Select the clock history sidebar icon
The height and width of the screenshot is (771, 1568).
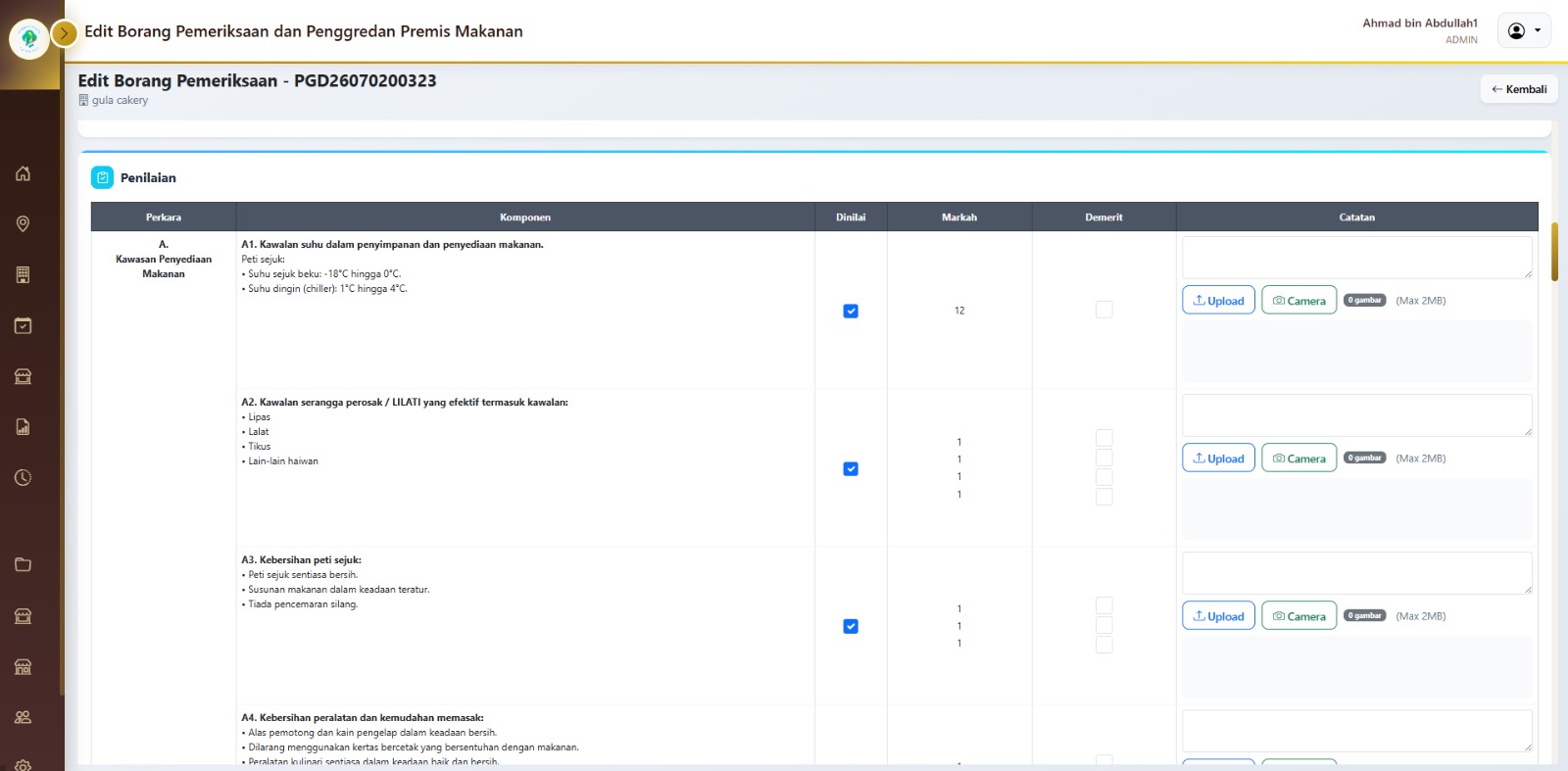23,478
